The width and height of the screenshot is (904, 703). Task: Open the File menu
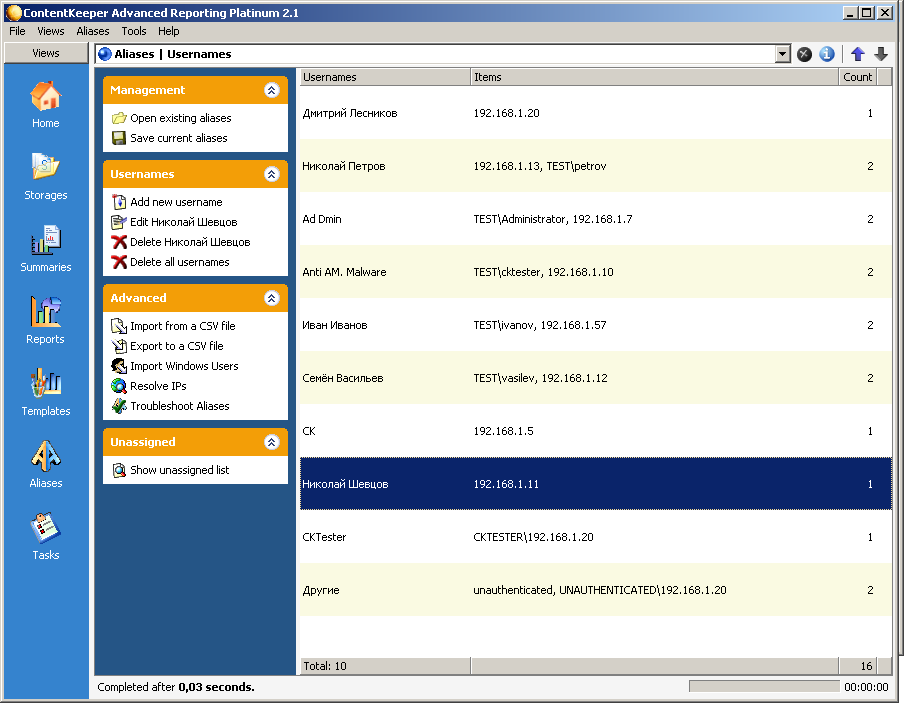pos(17,31)
